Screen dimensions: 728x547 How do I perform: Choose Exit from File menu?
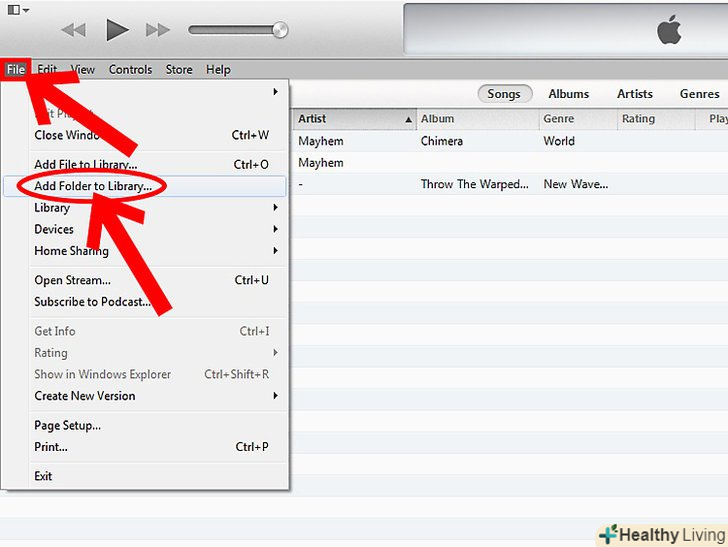click(144, 476)
